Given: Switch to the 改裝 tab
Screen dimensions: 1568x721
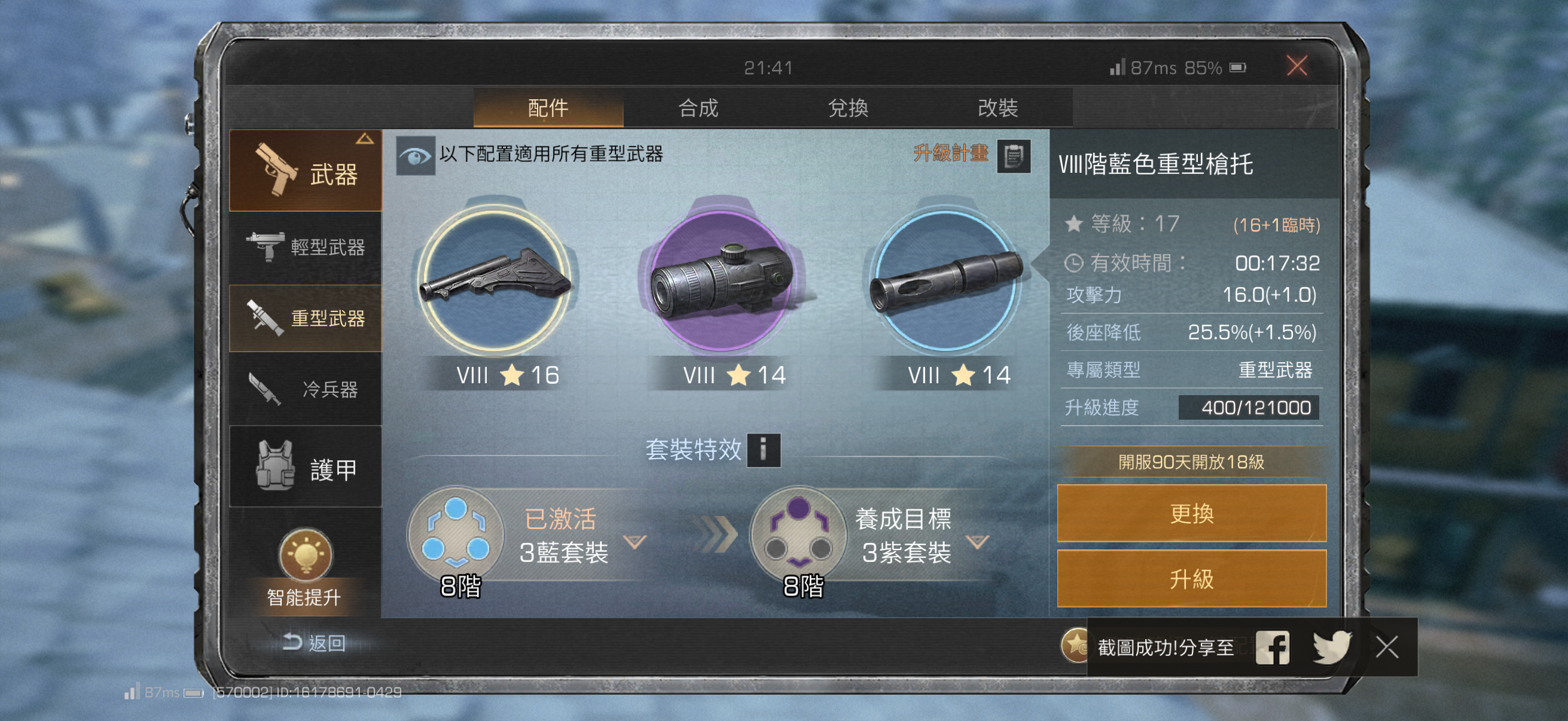Looking at the screenshot, I should (x=997, y=108).
